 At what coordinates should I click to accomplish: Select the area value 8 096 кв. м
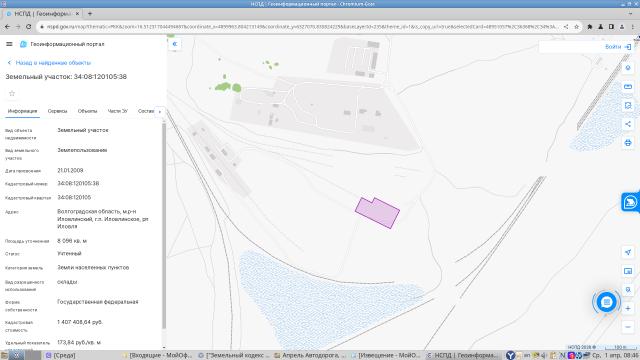tap(72, 241)
